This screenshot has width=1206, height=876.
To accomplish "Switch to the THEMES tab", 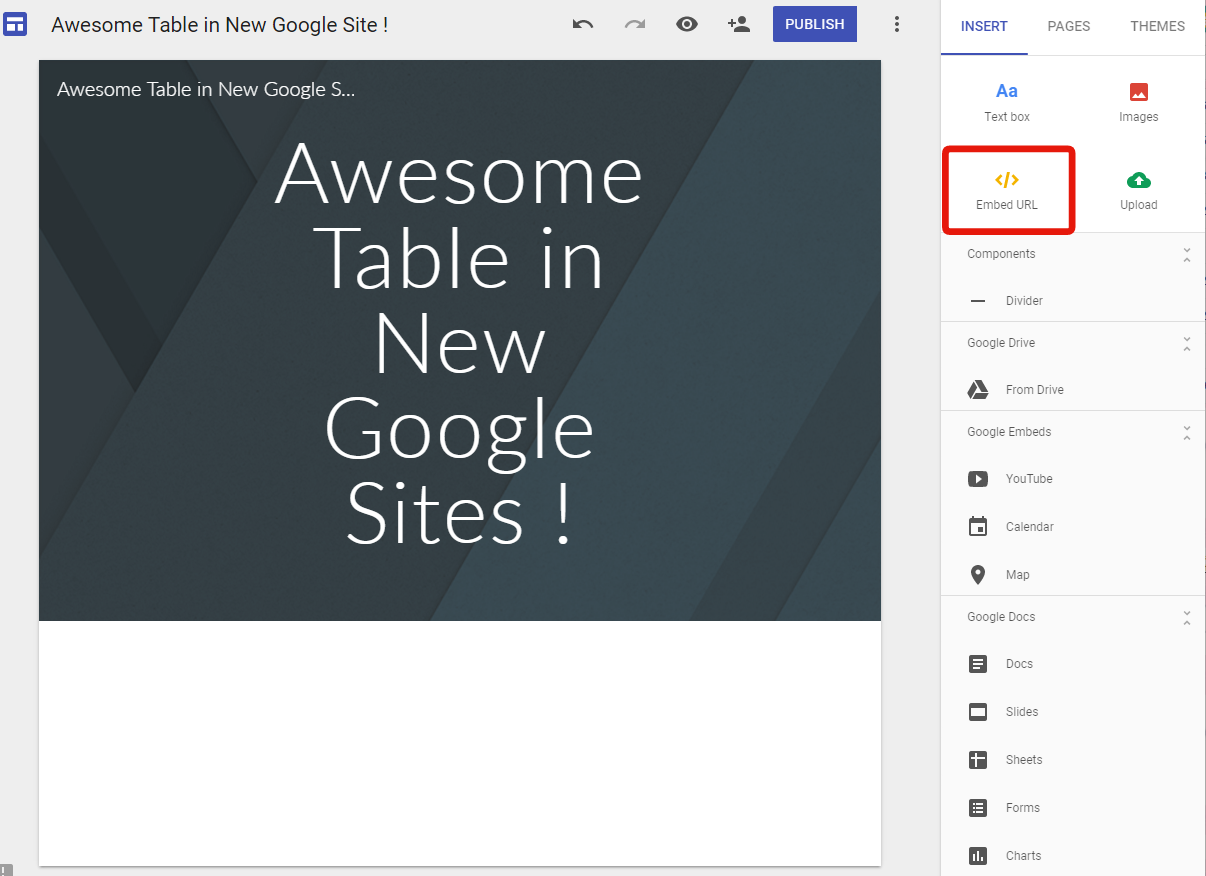I will (1158, 27).
